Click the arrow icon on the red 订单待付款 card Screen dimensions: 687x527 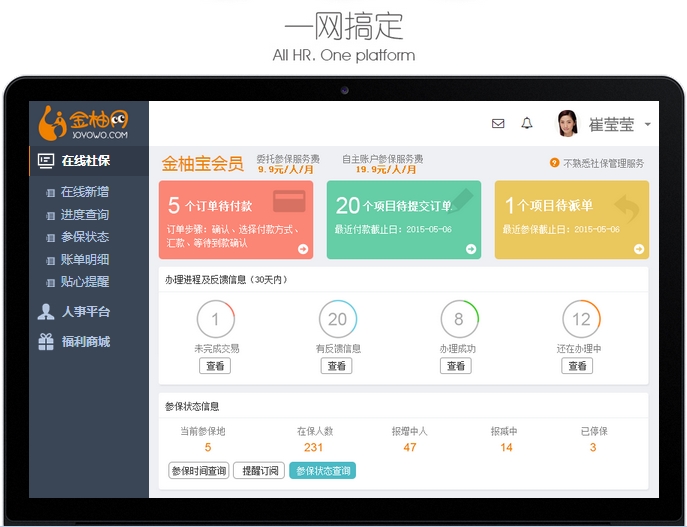pyautogui.click(x=303, y=249)
